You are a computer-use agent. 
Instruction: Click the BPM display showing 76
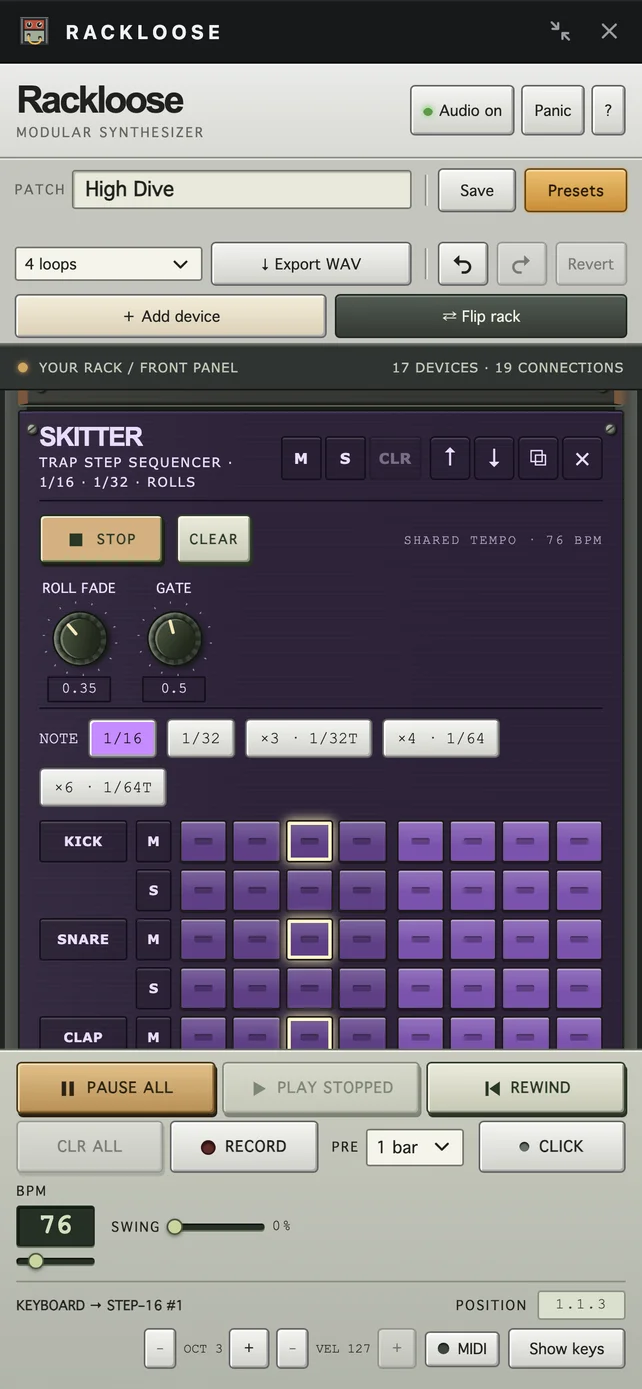tap(56, 1225)
